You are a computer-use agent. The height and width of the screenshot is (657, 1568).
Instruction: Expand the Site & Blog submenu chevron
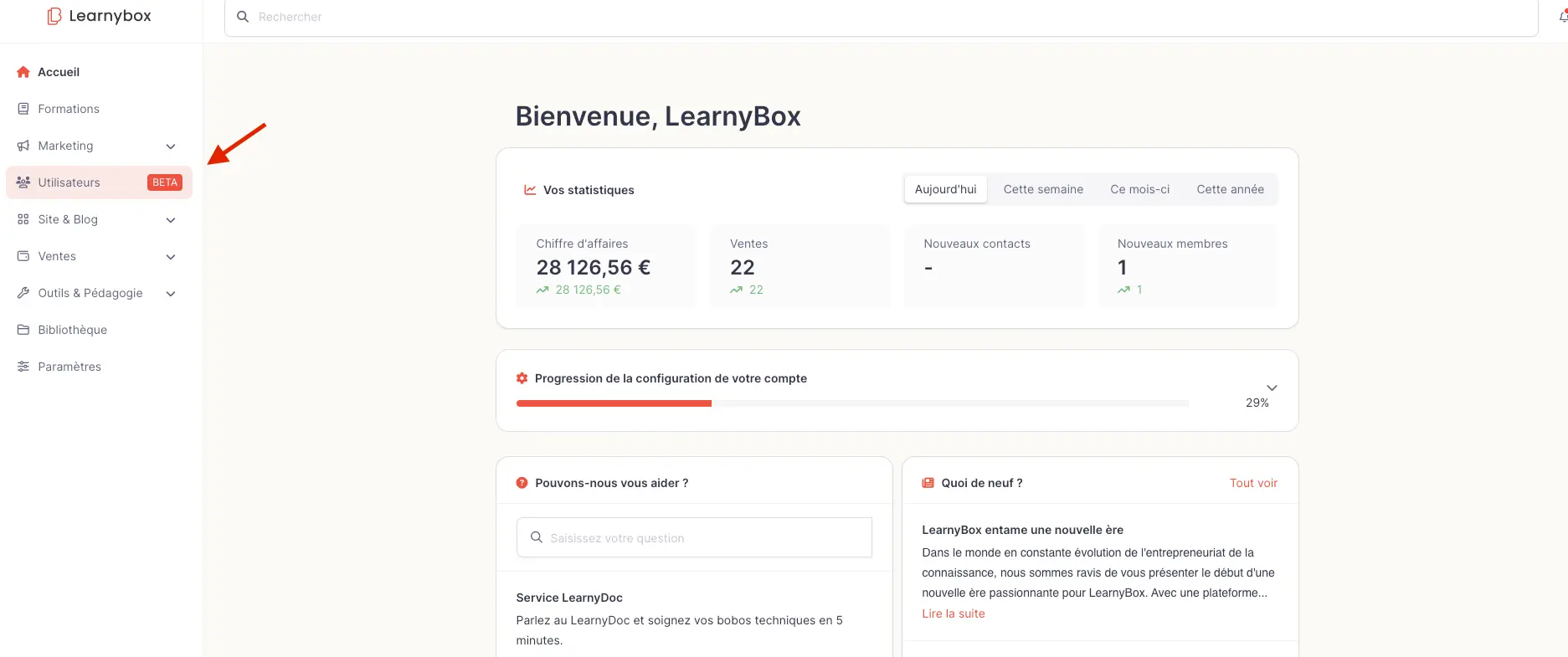171,220
